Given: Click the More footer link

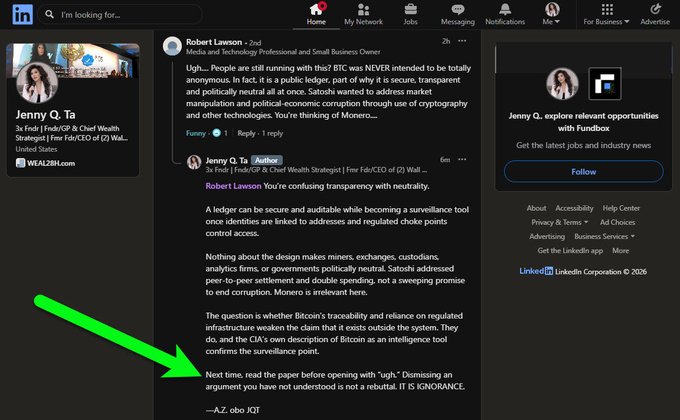Looking at the screenshot, I should (x=621, y=250).
